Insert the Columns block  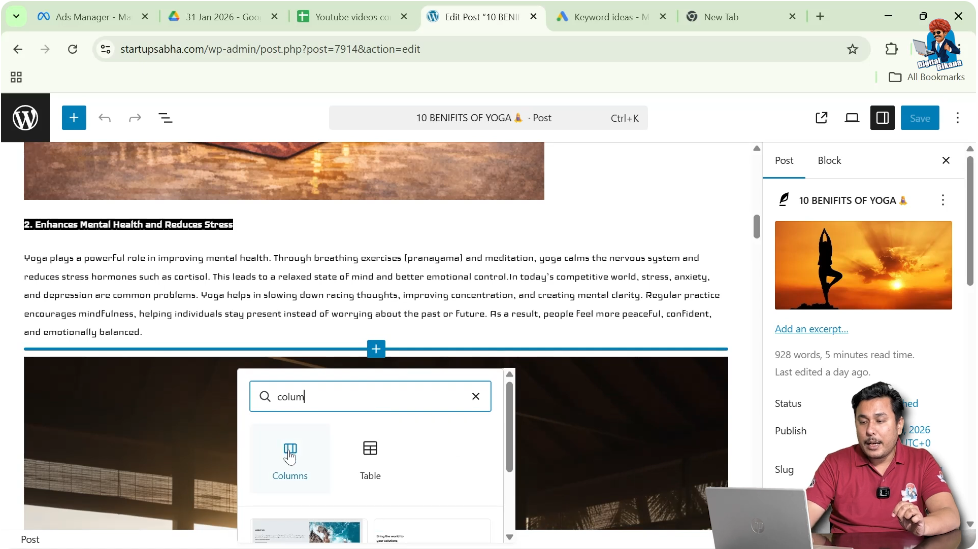290,460
